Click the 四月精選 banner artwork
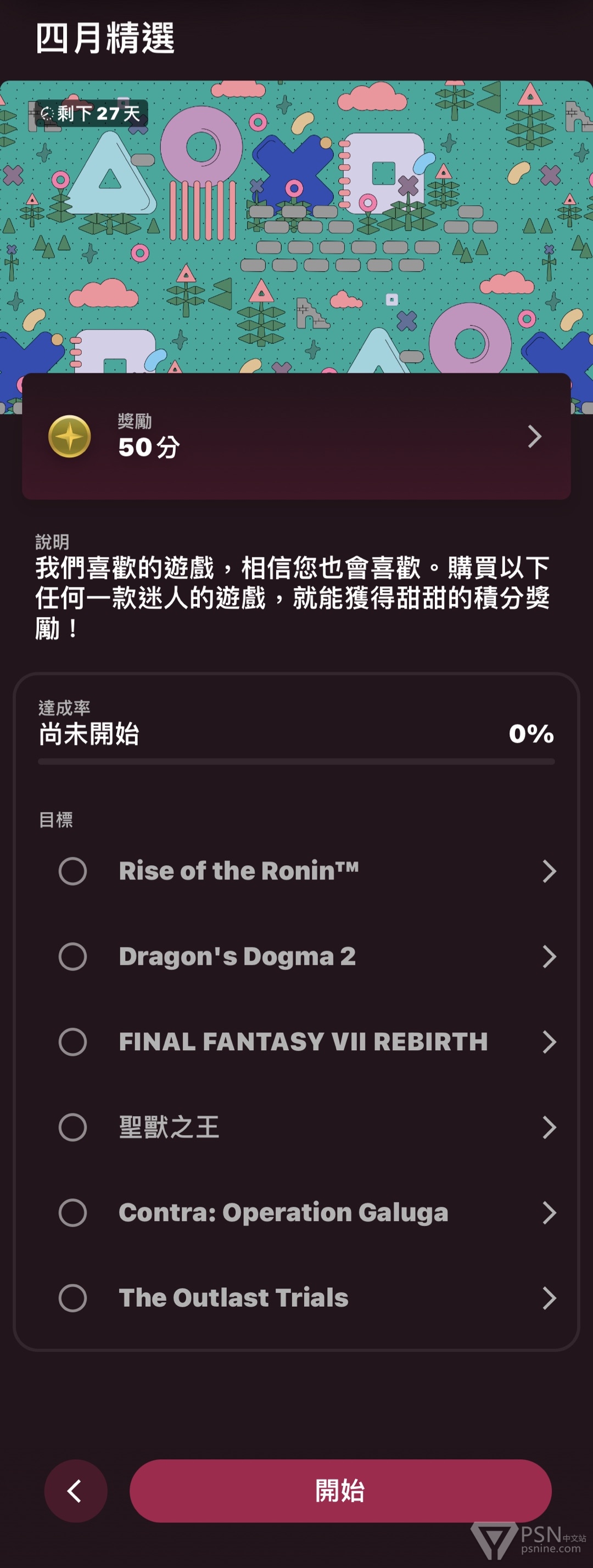 296,227
